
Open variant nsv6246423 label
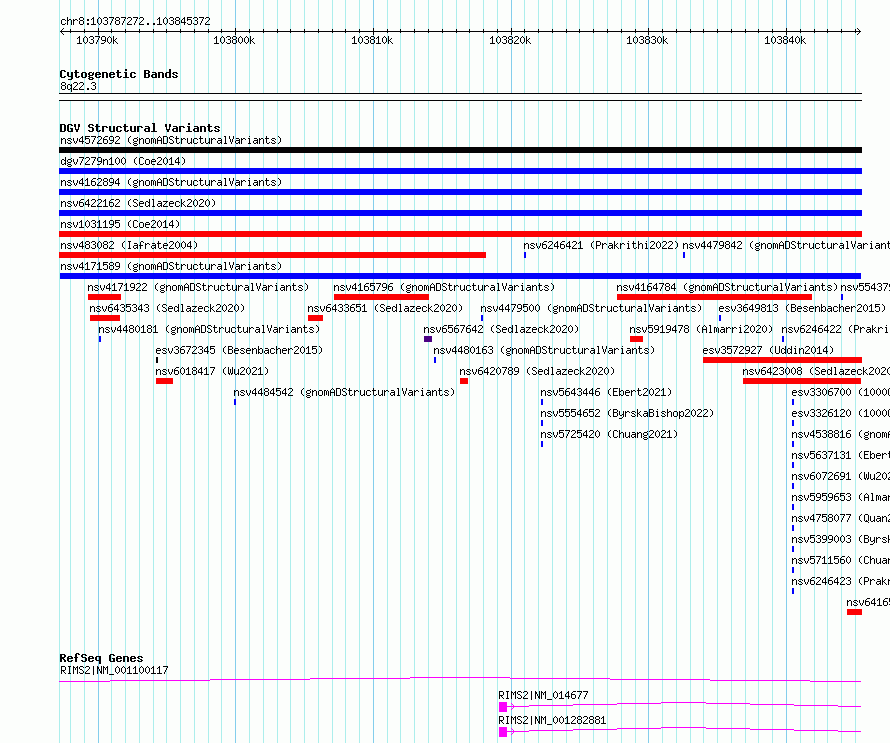pos(840,581)
